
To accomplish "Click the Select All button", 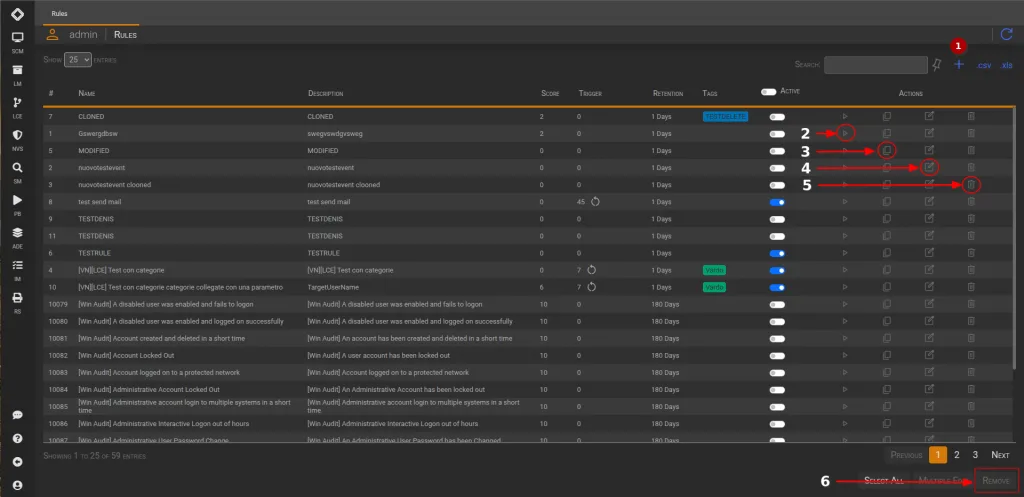I will [884, 481].
